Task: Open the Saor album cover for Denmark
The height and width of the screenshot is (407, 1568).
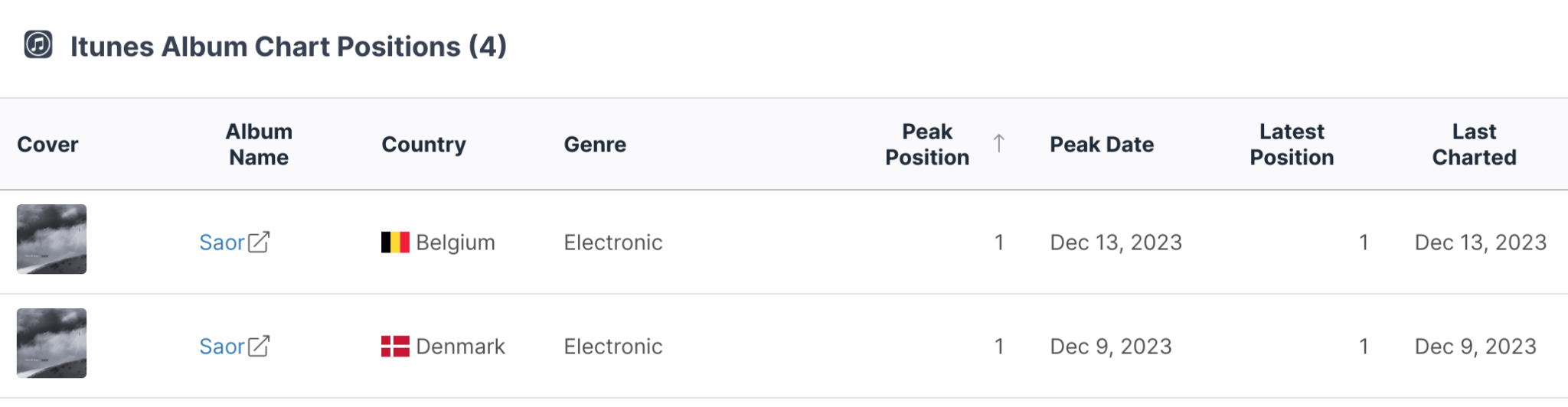Action: [x=51, y=343]
